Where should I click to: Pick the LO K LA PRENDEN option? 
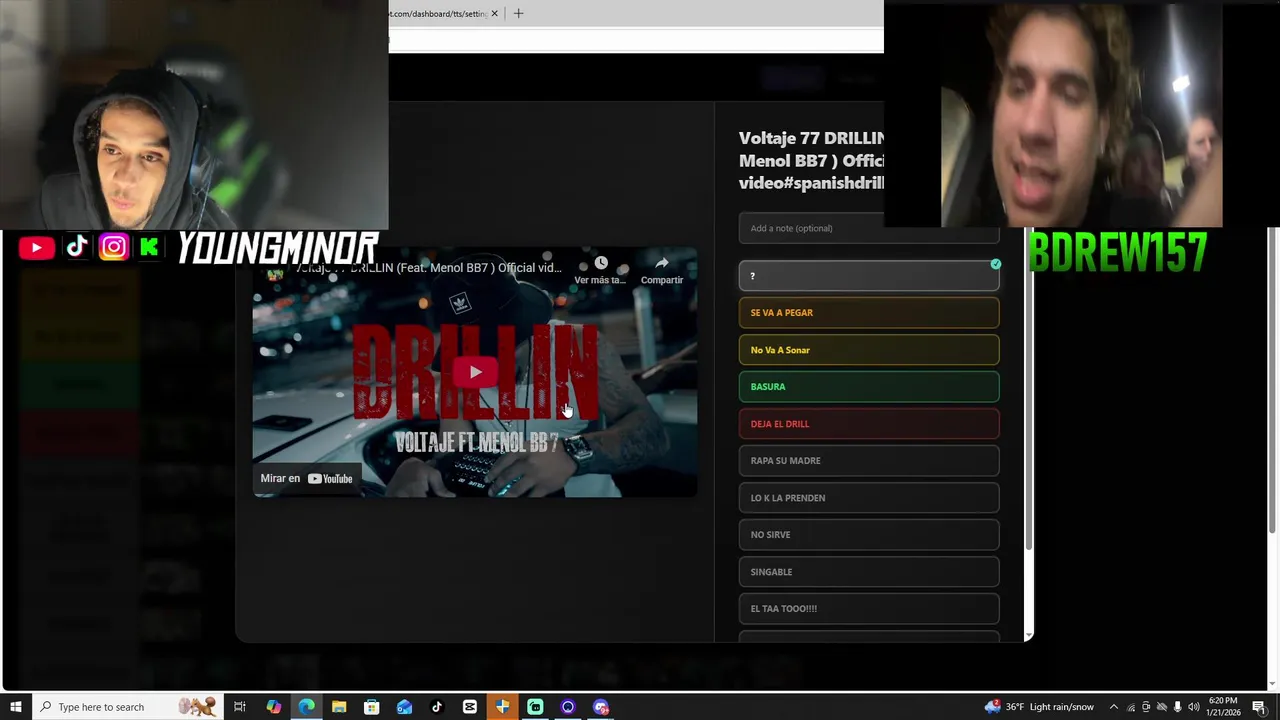pos(869,498)
